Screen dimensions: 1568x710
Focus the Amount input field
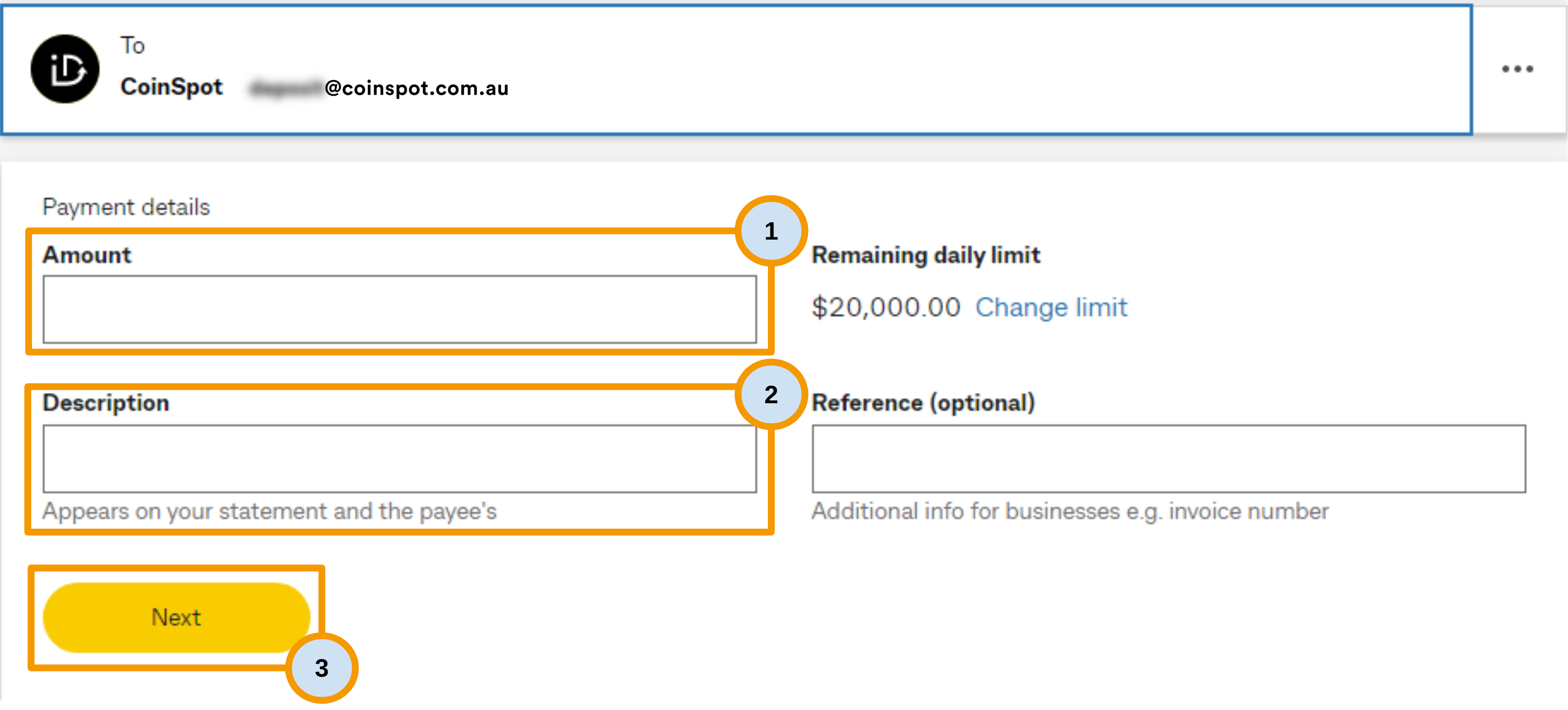(x=400, y=309)
